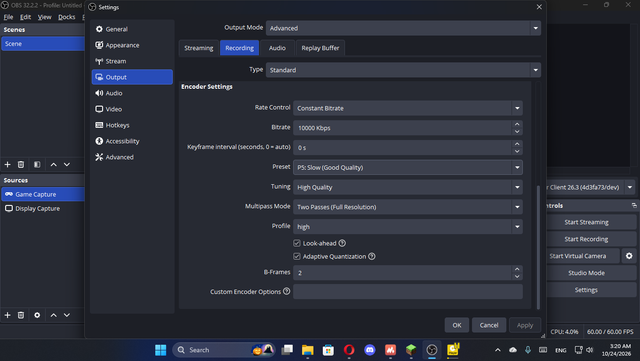Move scene down with arrow icon

point(67,164)
